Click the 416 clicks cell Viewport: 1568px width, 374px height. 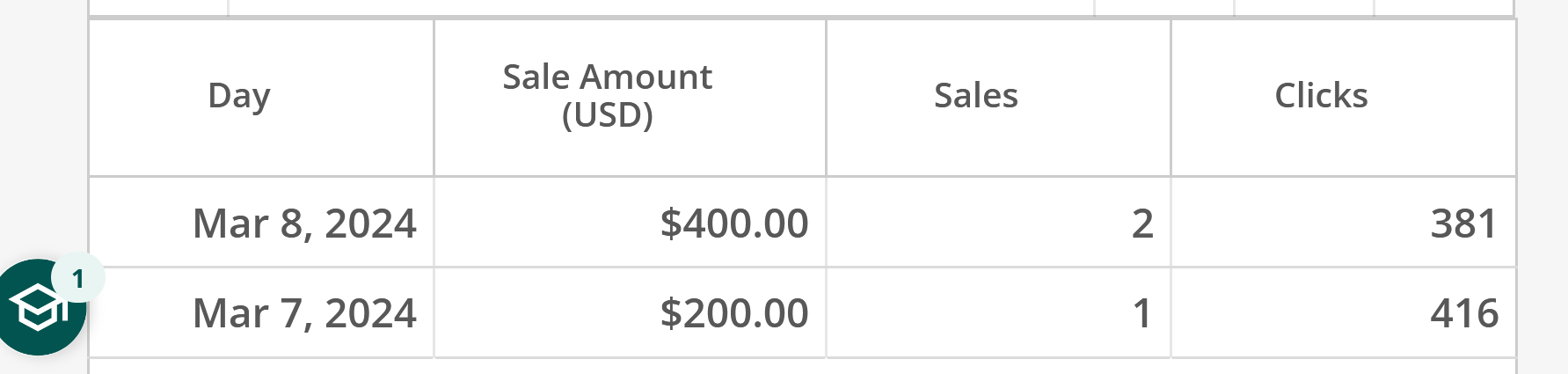[x=1344, y=312]
